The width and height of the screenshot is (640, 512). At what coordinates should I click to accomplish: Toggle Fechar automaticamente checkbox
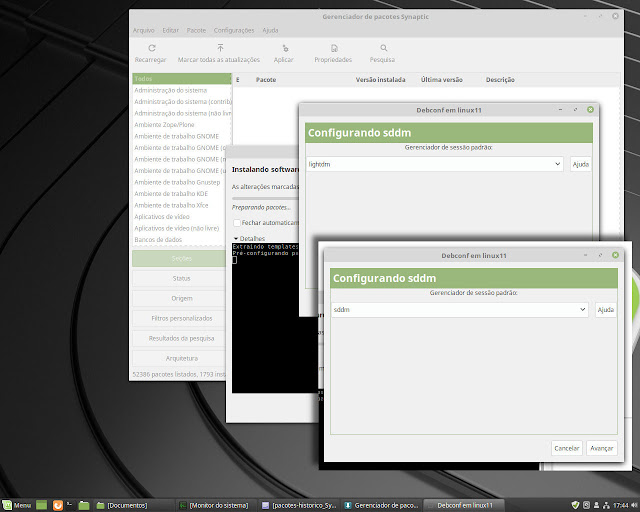(x=237, y=223)
